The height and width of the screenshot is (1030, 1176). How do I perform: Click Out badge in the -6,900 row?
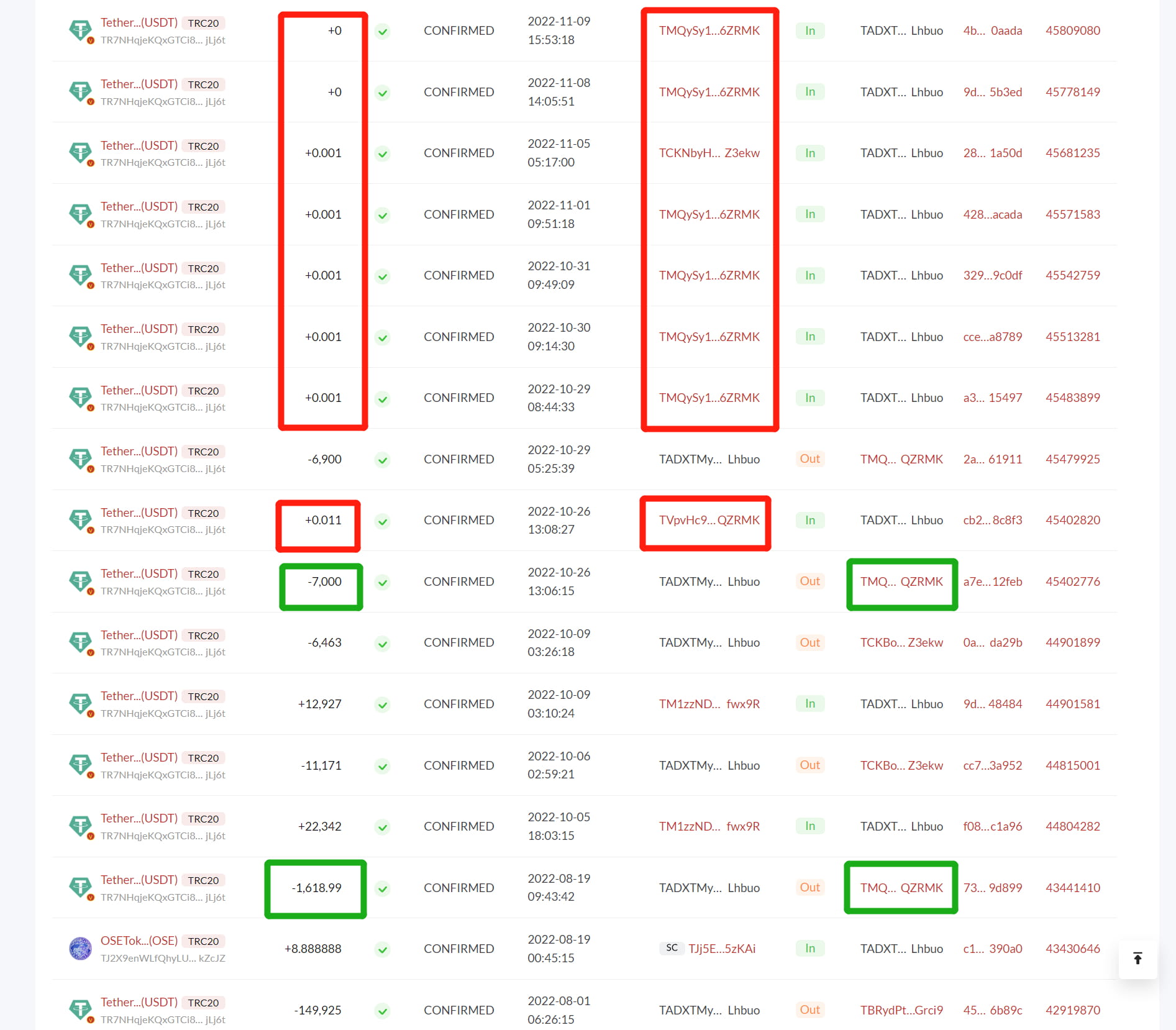[809, 459]
